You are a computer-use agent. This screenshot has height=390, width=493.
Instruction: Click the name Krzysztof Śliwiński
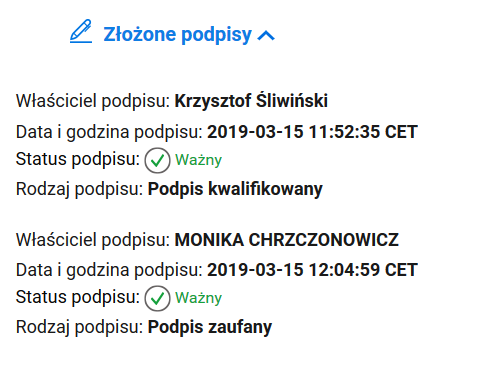click(251, 101)
